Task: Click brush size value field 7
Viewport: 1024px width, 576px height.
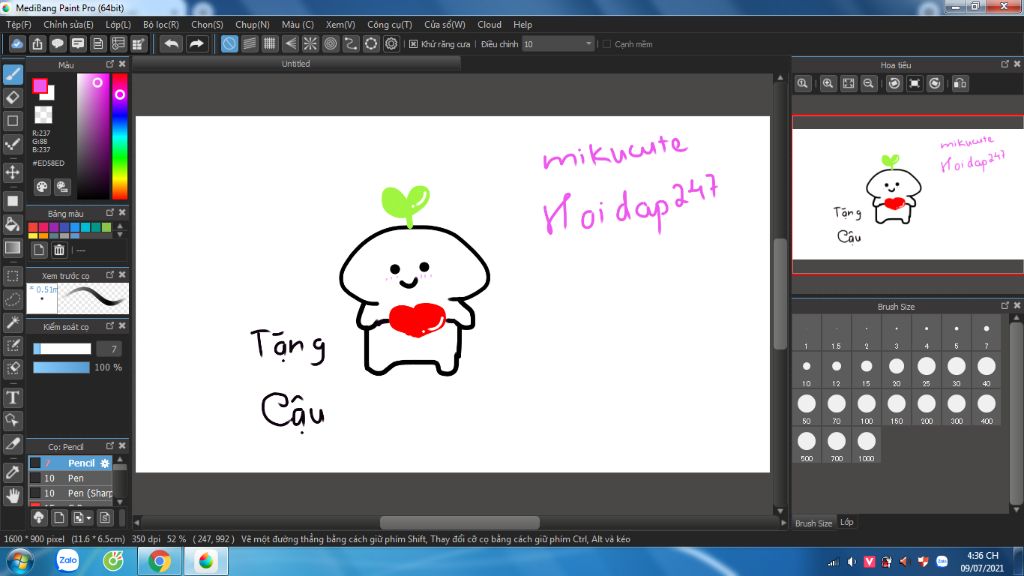Action: (x=108, y=349)
